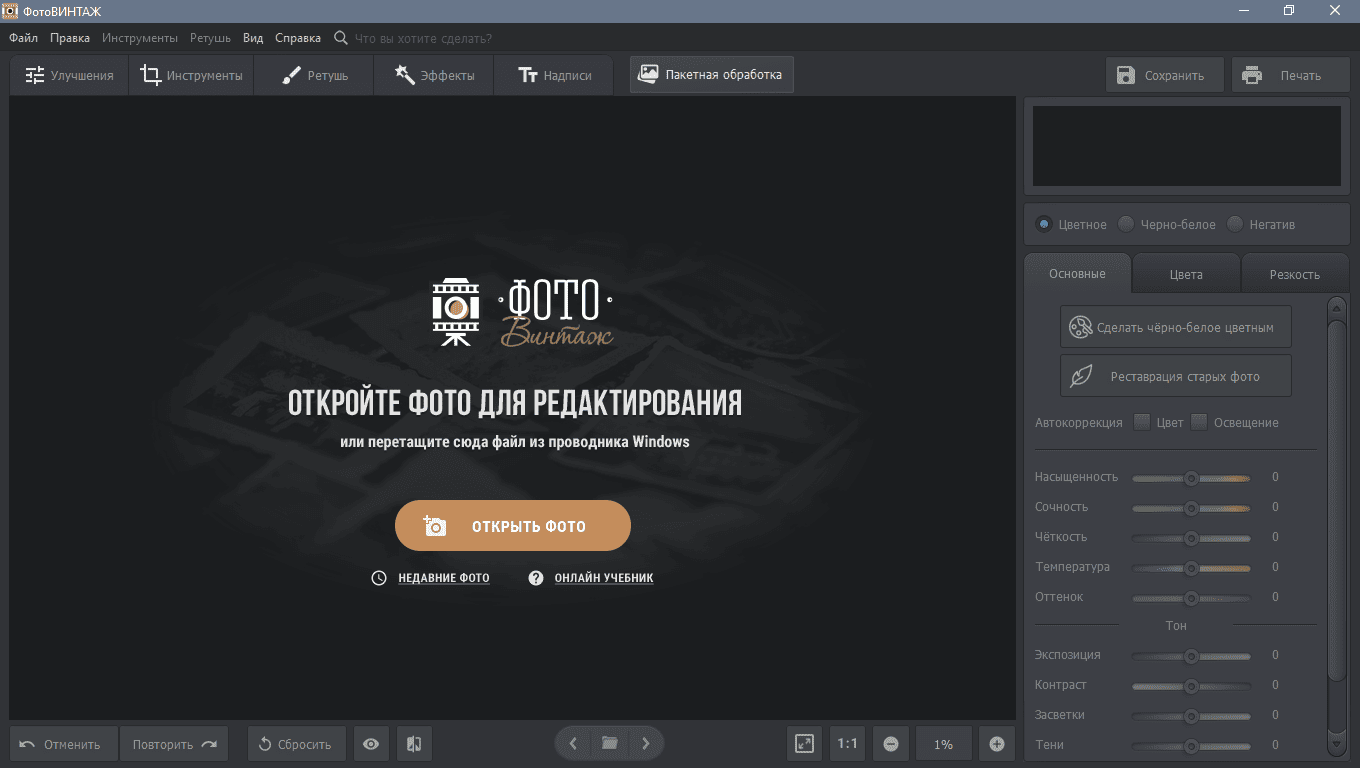The height and width of the screenshot is (768, 1360).
Task: Click the Печать print button
Action: [x=1291, y=75]
